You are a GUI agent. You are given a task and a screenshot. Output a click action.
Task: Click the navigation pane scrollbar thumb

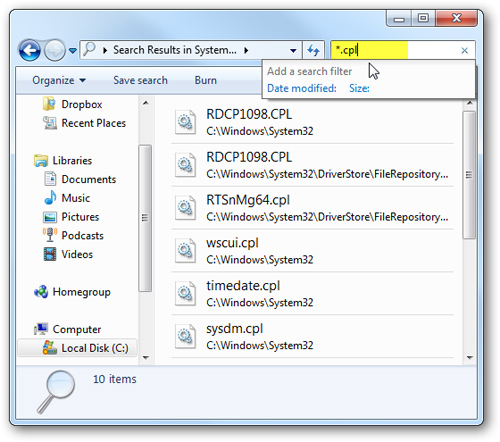coord(145,218)
